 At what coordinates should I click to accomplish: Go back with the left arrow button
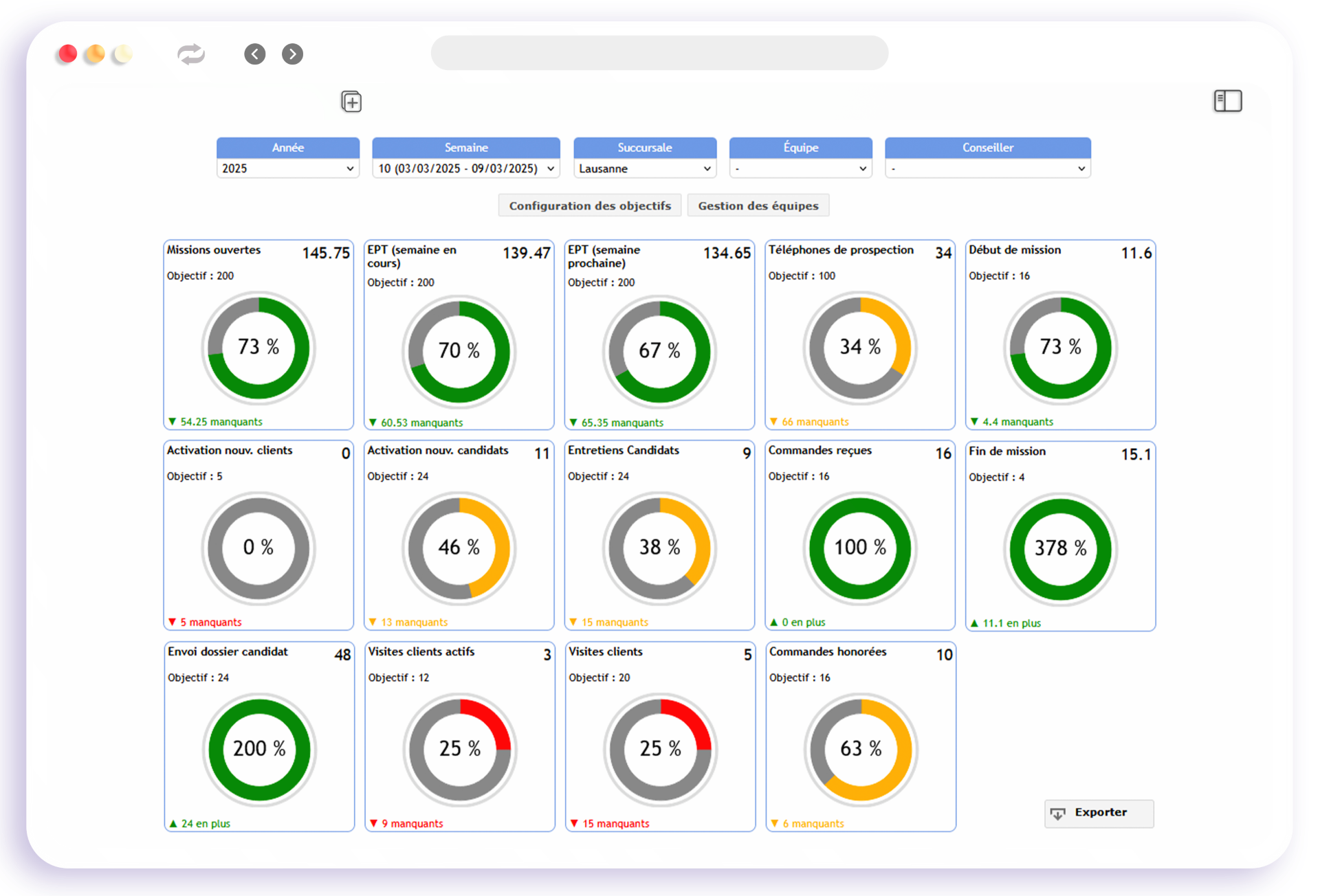tap(255, 54)
